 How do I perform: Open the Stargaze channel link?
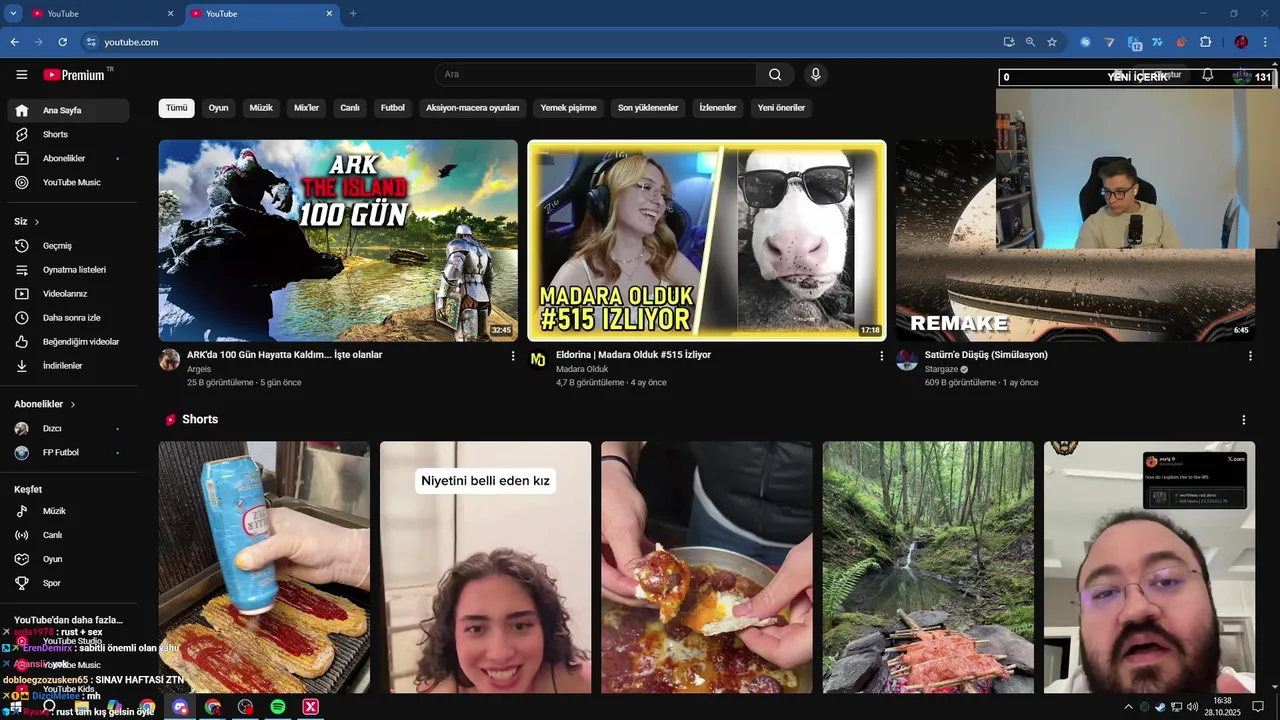(x=942, y=369)
